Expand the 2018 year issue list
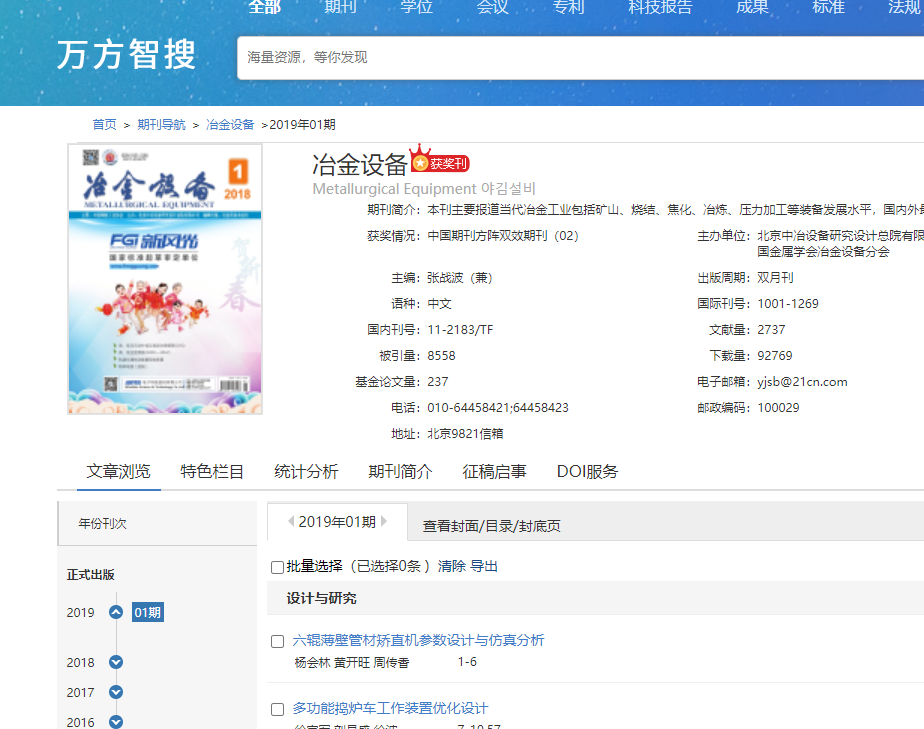Viewport: 924px width, 729px height. (116, 662)
